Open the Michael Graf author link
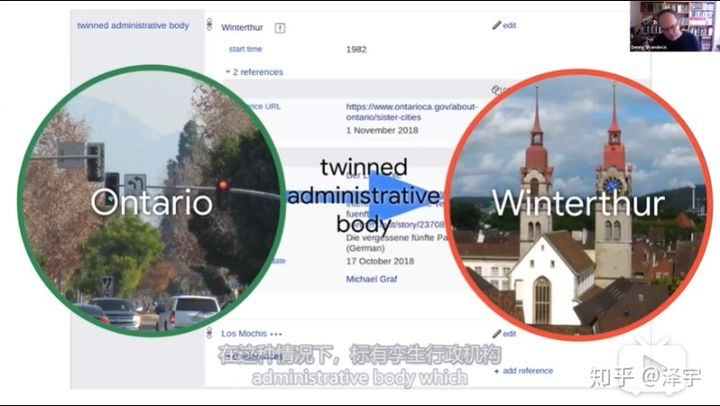The height and width of the screenshot is (406, 720). (x=371, y=279)
